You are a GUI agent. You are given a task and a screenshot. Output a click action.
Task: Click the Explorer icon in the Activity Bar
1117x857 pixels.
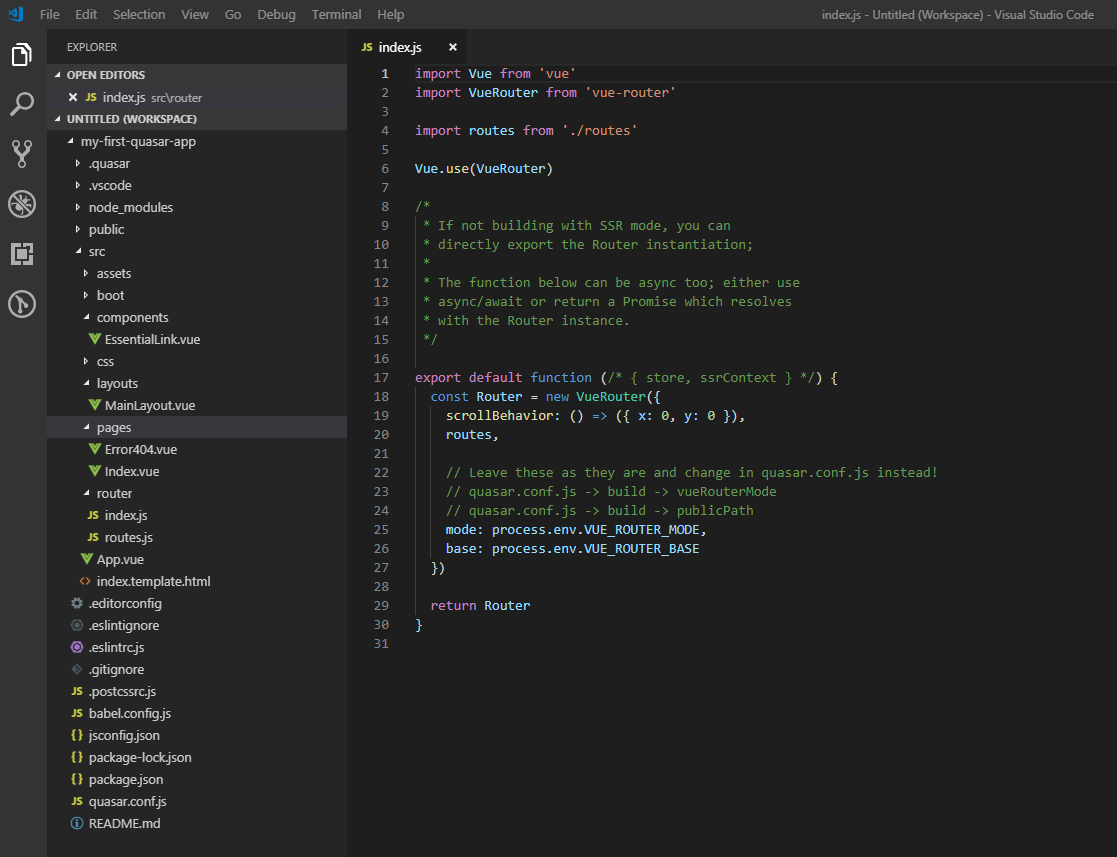22,56
